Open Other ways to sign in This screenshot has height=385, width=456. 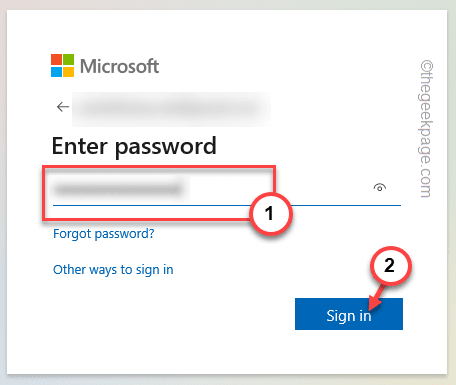(x=113, y=270)
